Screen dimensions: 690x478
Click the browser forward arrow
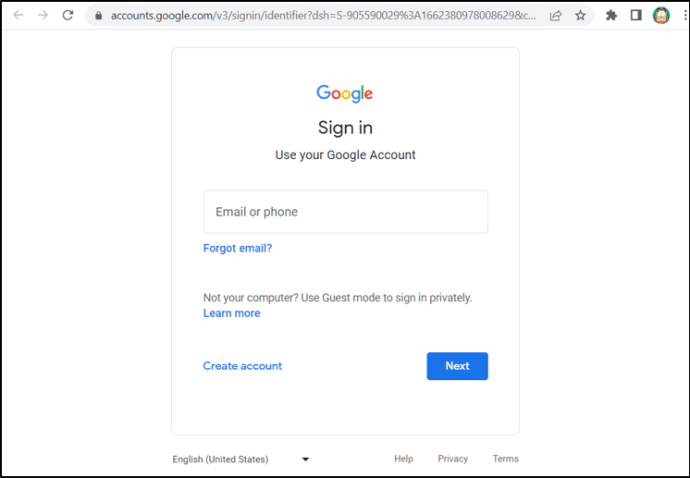(x=43, y=15)
